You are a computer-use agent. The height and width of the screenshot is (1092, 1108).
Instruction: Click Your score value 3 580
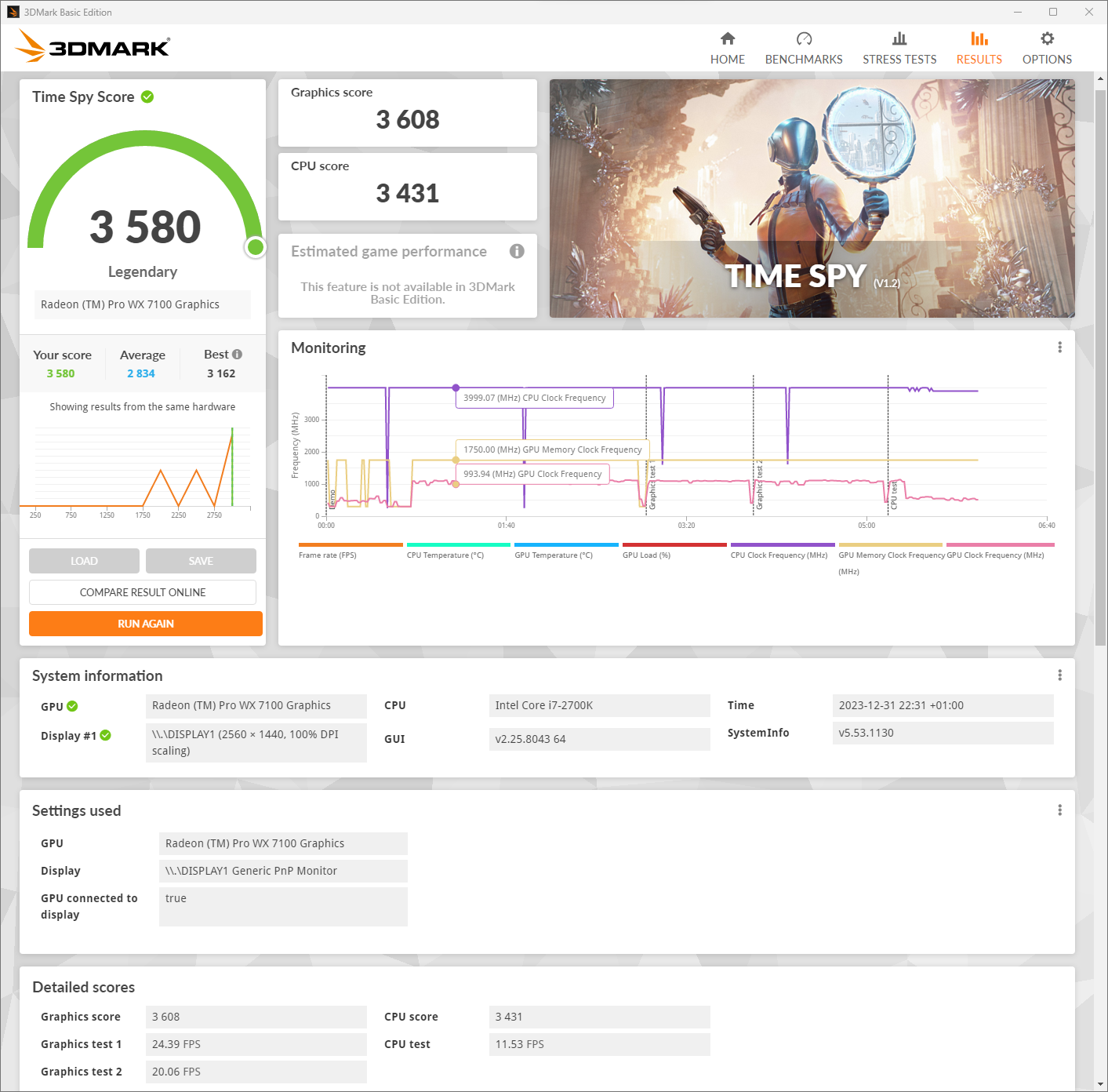pos(60,373)
